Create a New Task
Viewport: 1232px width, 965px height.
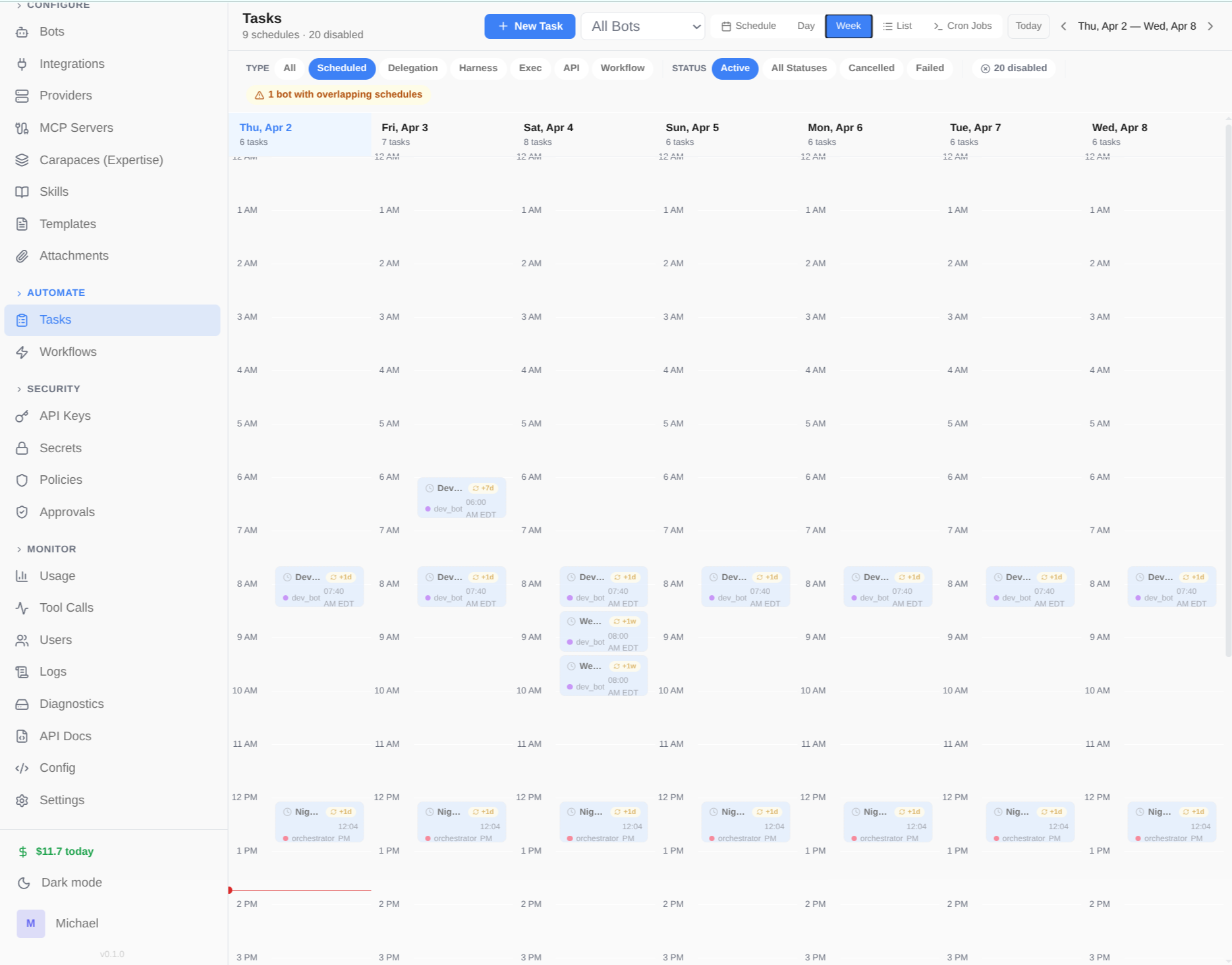click(x=530, y=26)
